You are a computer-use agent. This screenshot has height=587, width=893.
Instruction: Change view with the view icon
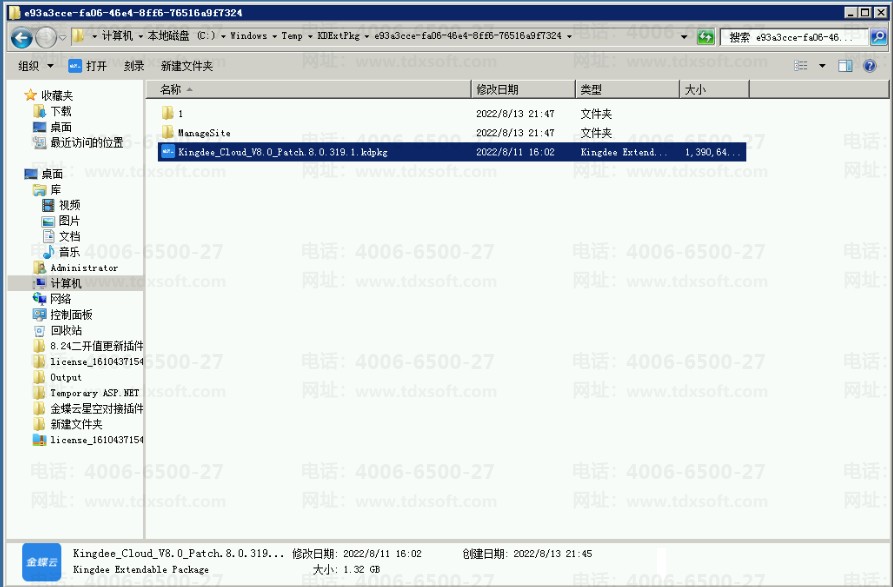[x=801, y=66]
